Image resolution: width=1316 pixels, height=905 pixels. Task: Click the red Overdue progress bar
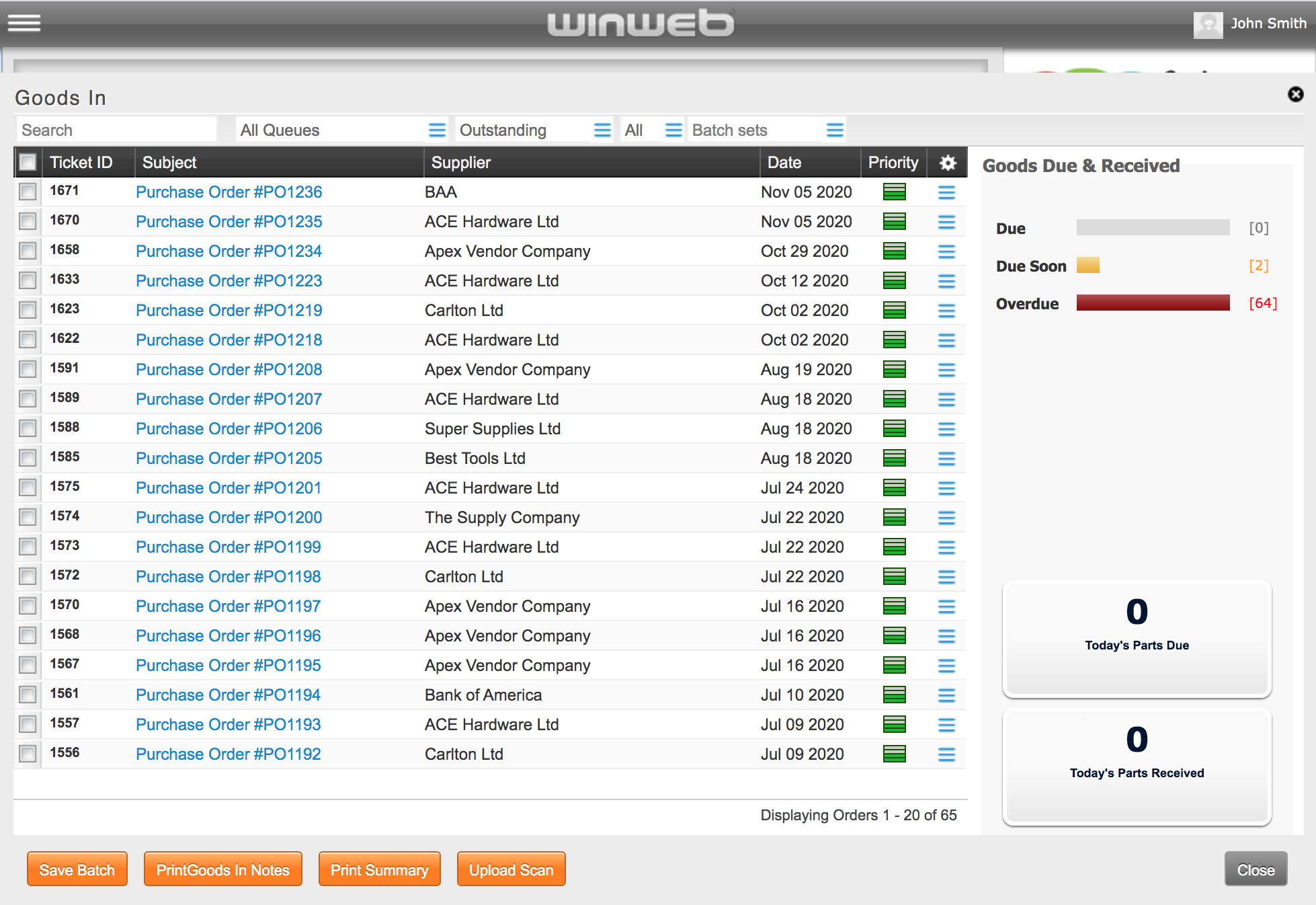[x=1153, y=303]
